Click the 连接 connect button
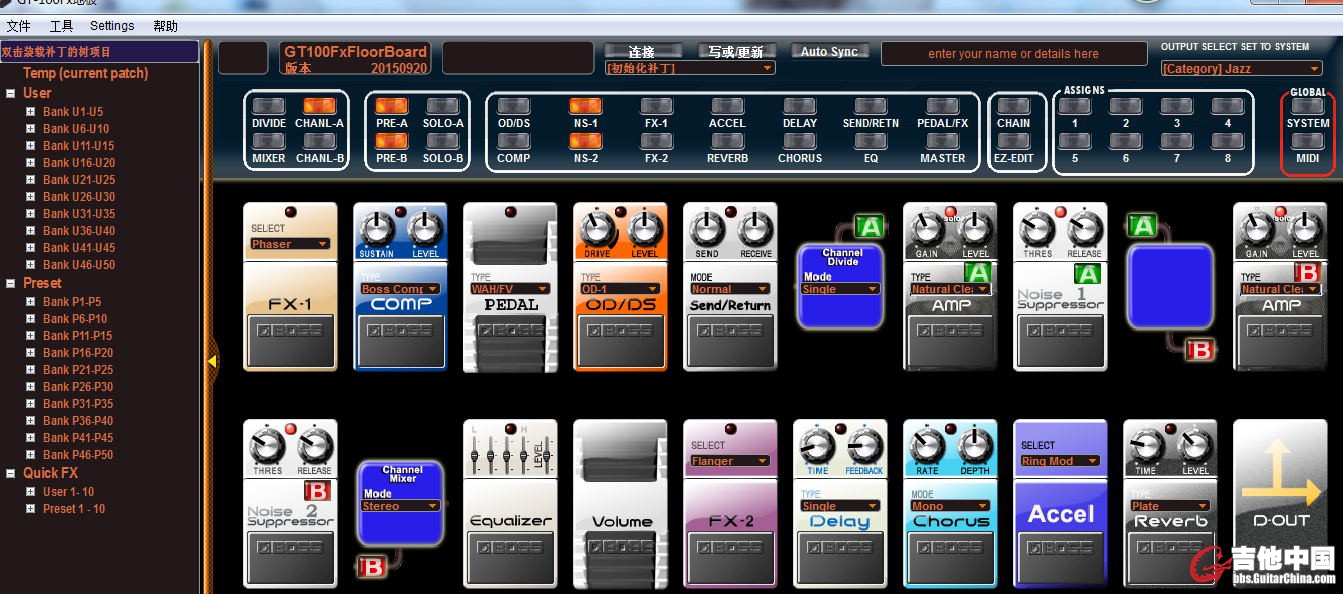Screen dimensions: 1343x594 pyautogui.click(x=642, y=51)
